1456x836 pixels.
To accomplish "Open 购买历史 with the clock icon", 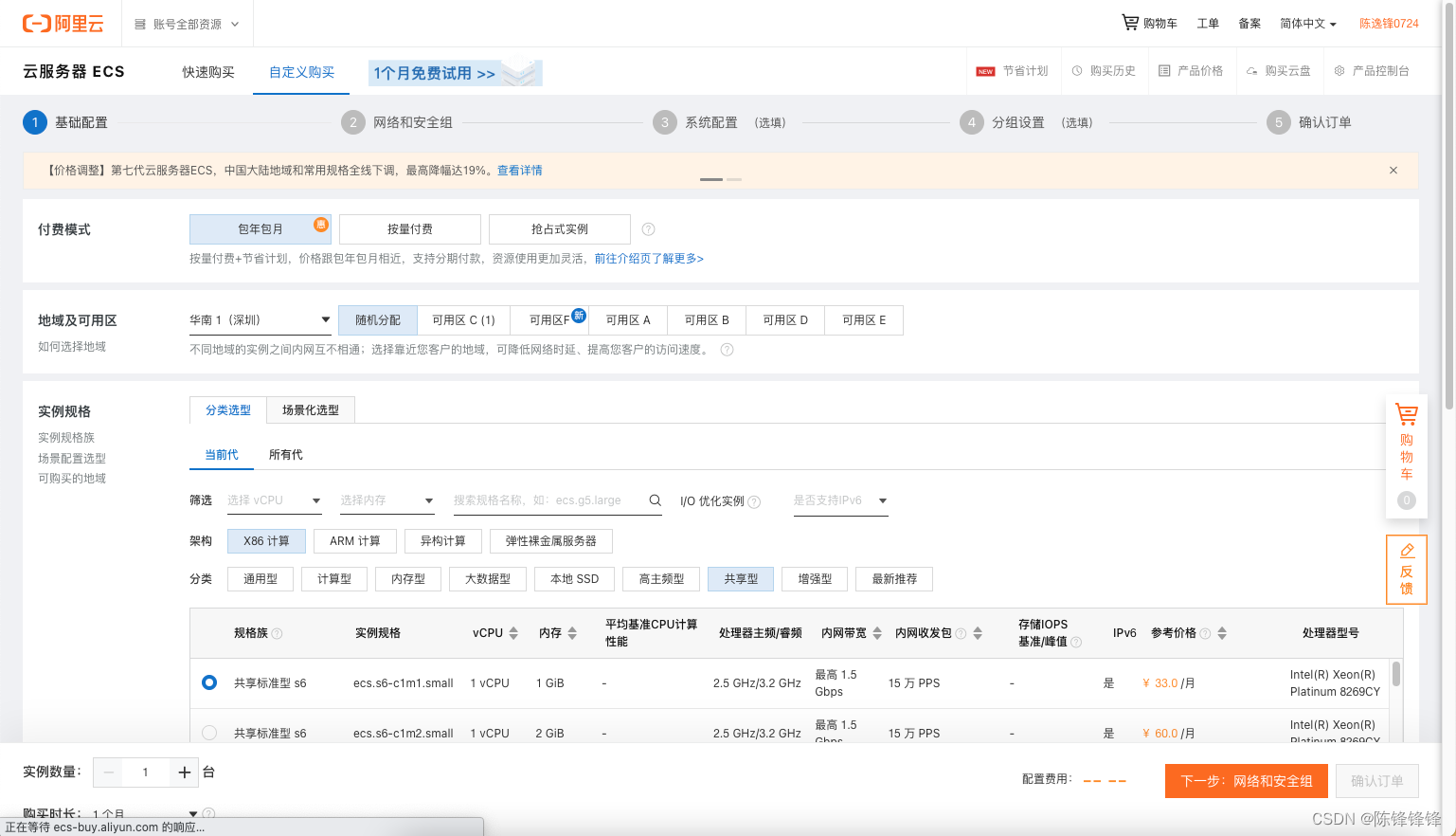I will [x=1105, y=70].
